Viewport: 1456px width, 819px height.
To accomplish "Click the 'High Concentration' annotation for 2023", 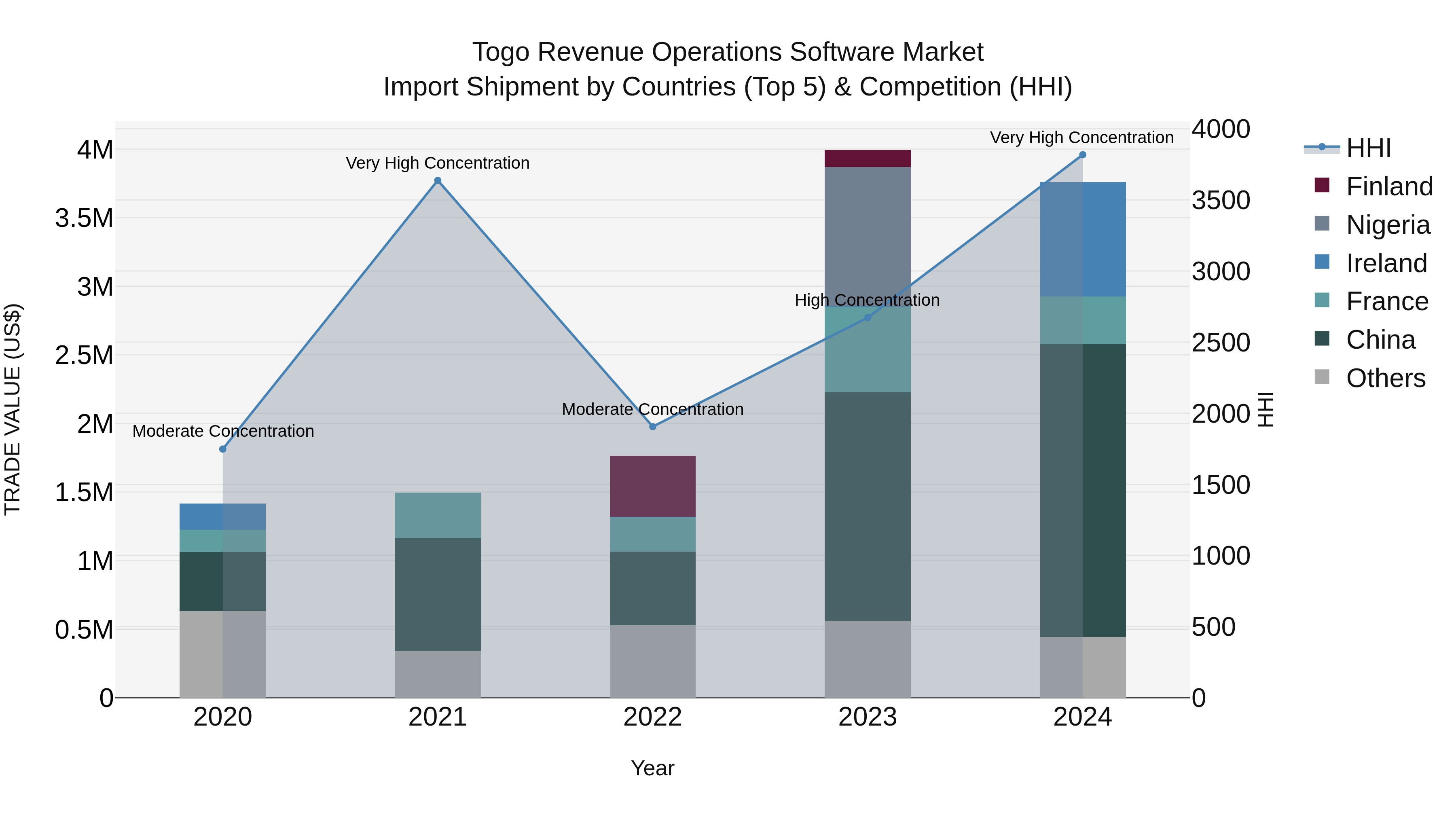I will click(x=867, y=300).
